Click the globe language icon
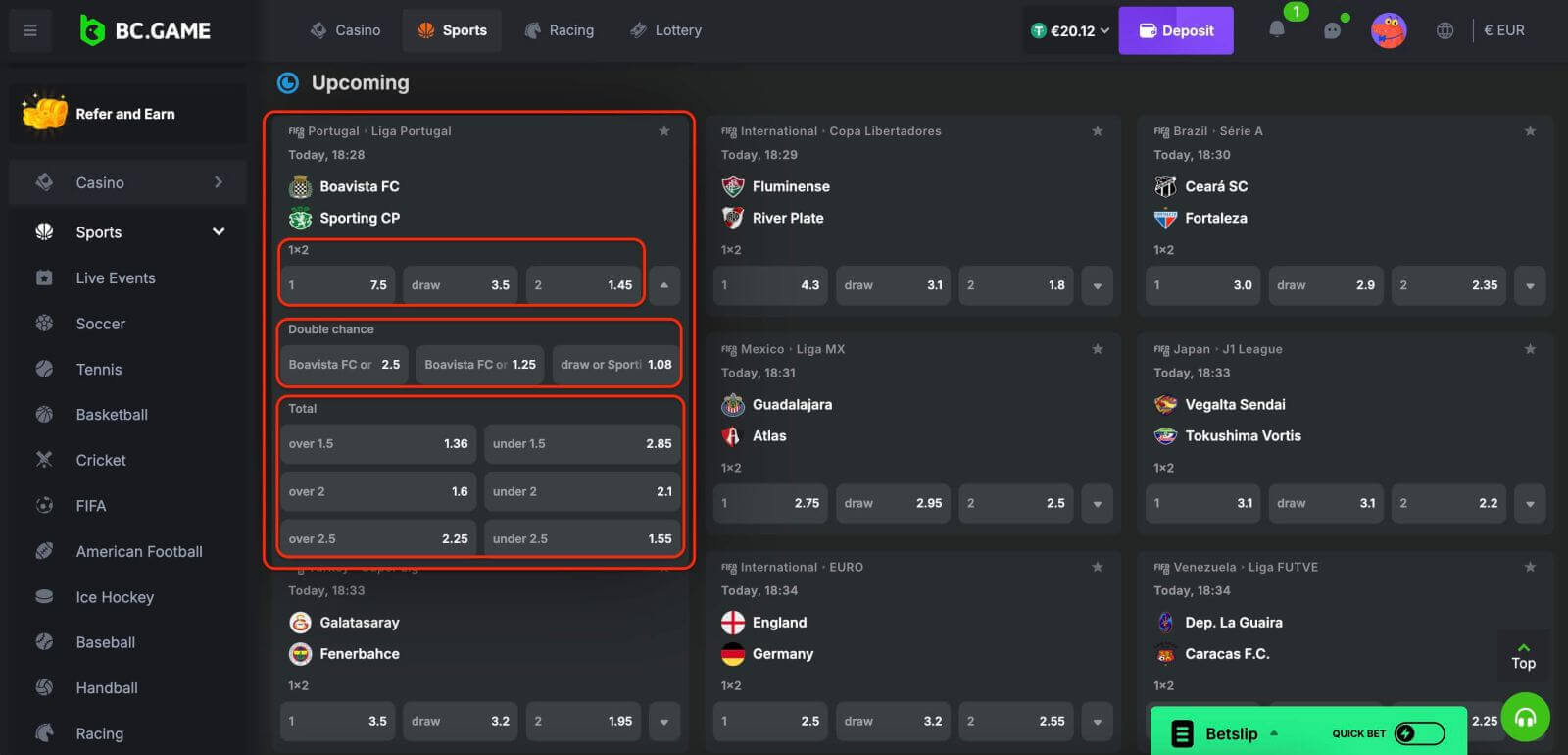 1445,30
